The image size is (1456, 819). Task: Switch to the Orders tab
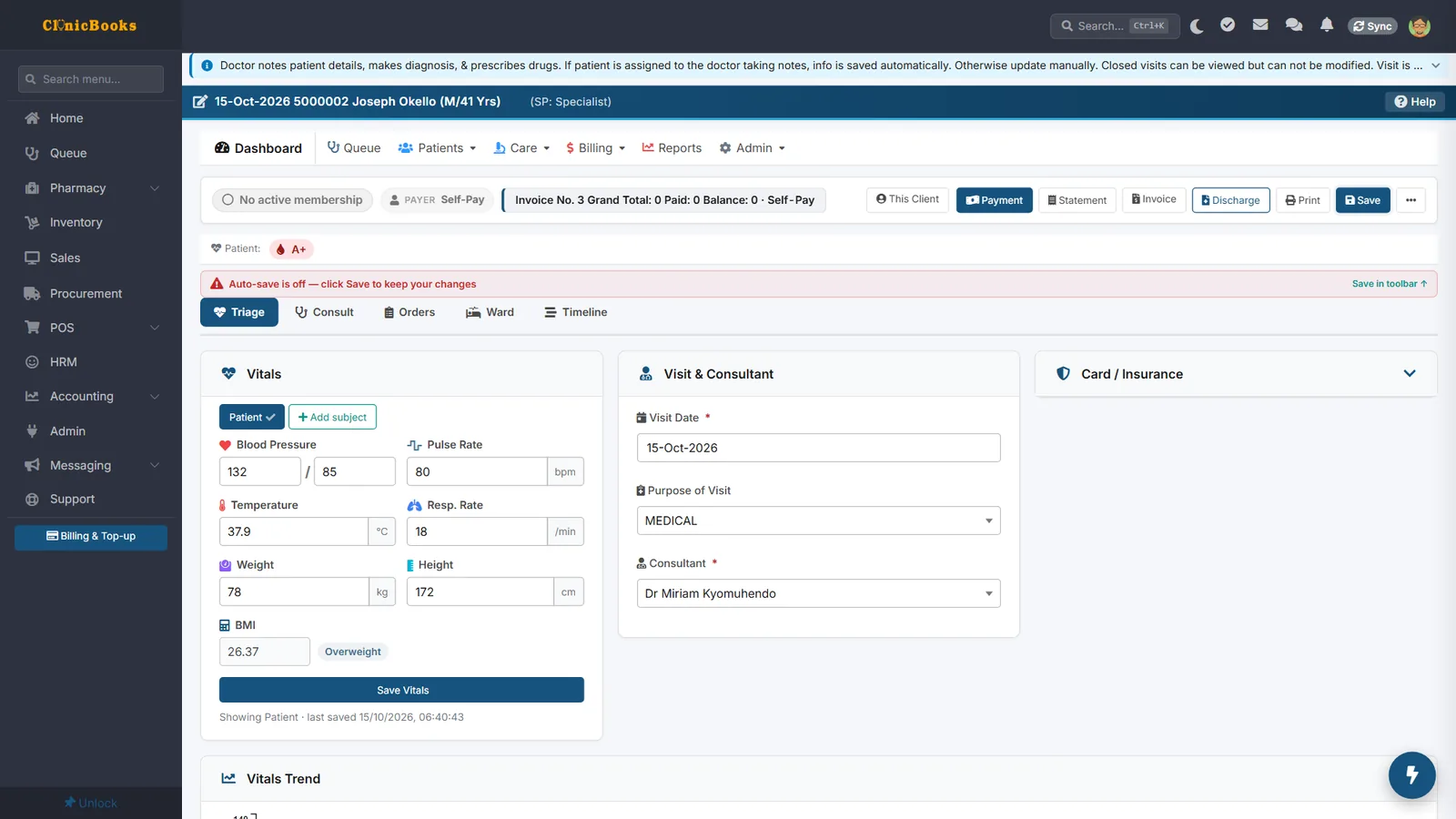coord(409,312)
